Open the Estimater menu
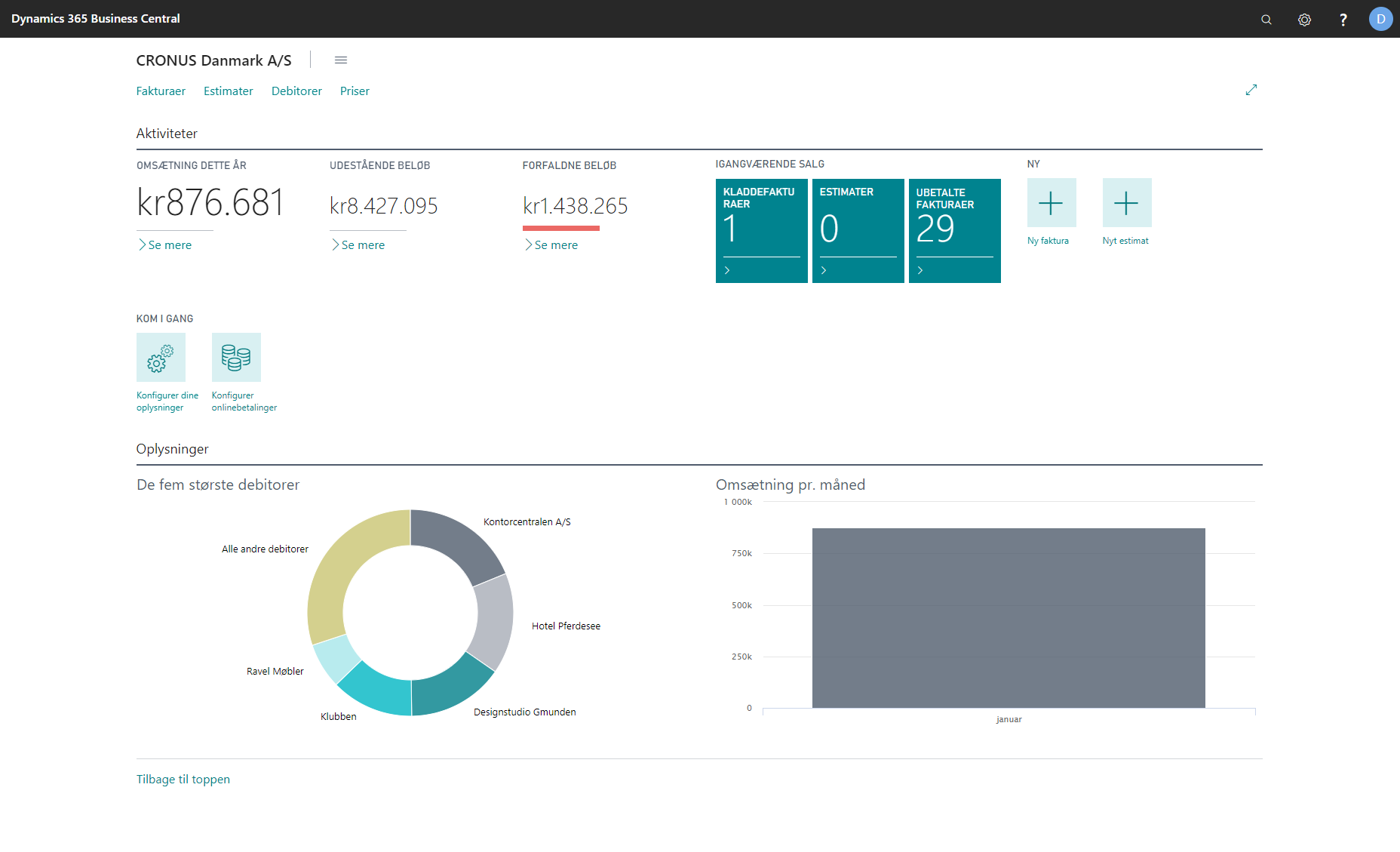The height and width of the screenshot is (852, 1400). tap(229, 91)
